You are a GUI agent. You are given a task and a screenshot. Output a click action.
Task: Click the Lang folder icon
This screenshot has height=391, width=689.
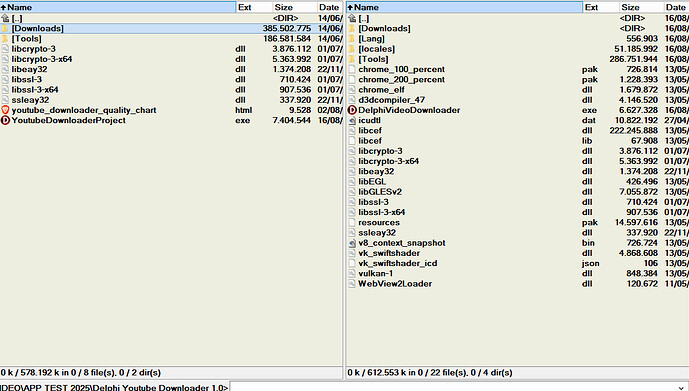(x=352, y=39)
